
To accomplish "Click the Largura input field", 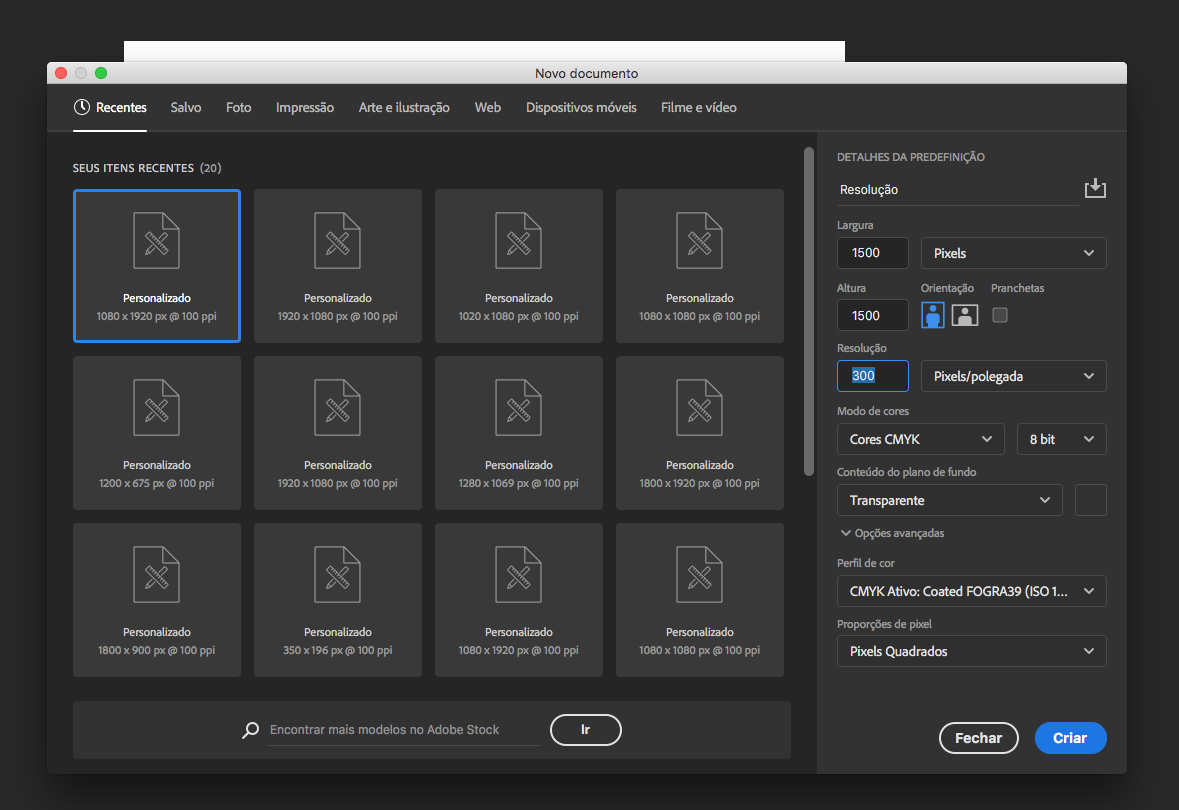I will 872,253.
